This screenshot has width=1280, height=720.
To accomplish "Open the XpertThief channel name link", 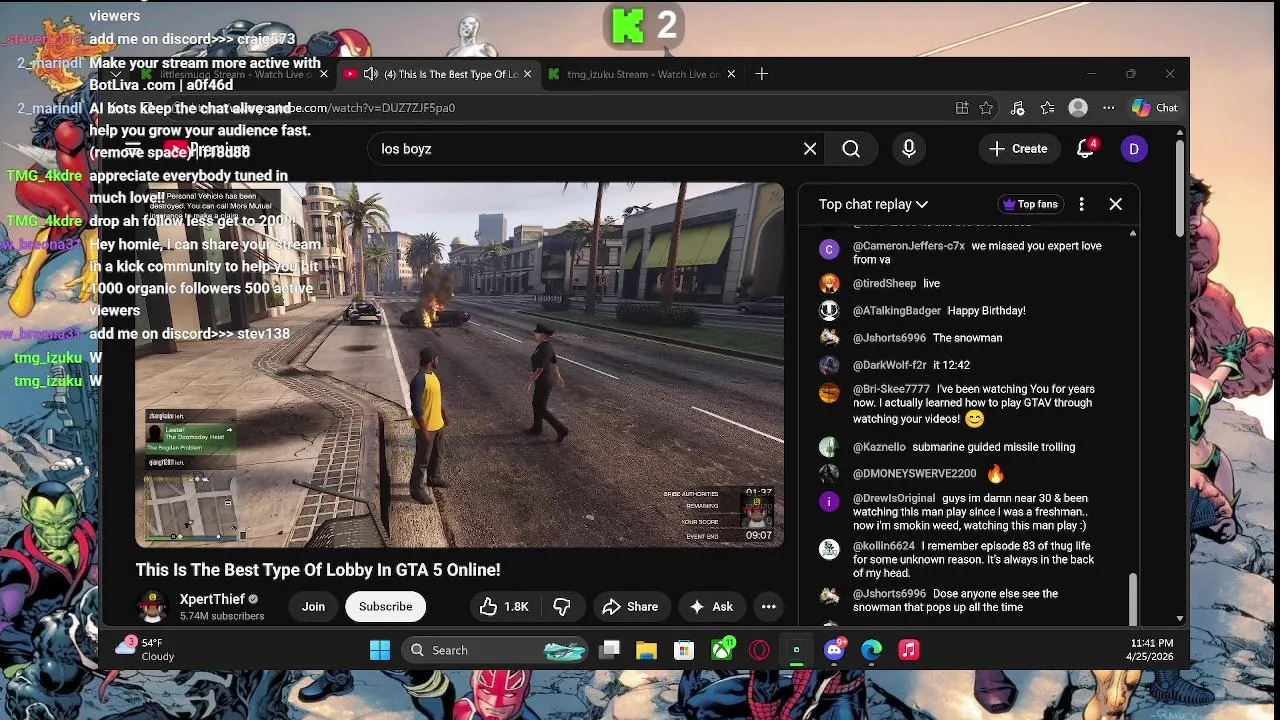I will click(x=212, y=599).
